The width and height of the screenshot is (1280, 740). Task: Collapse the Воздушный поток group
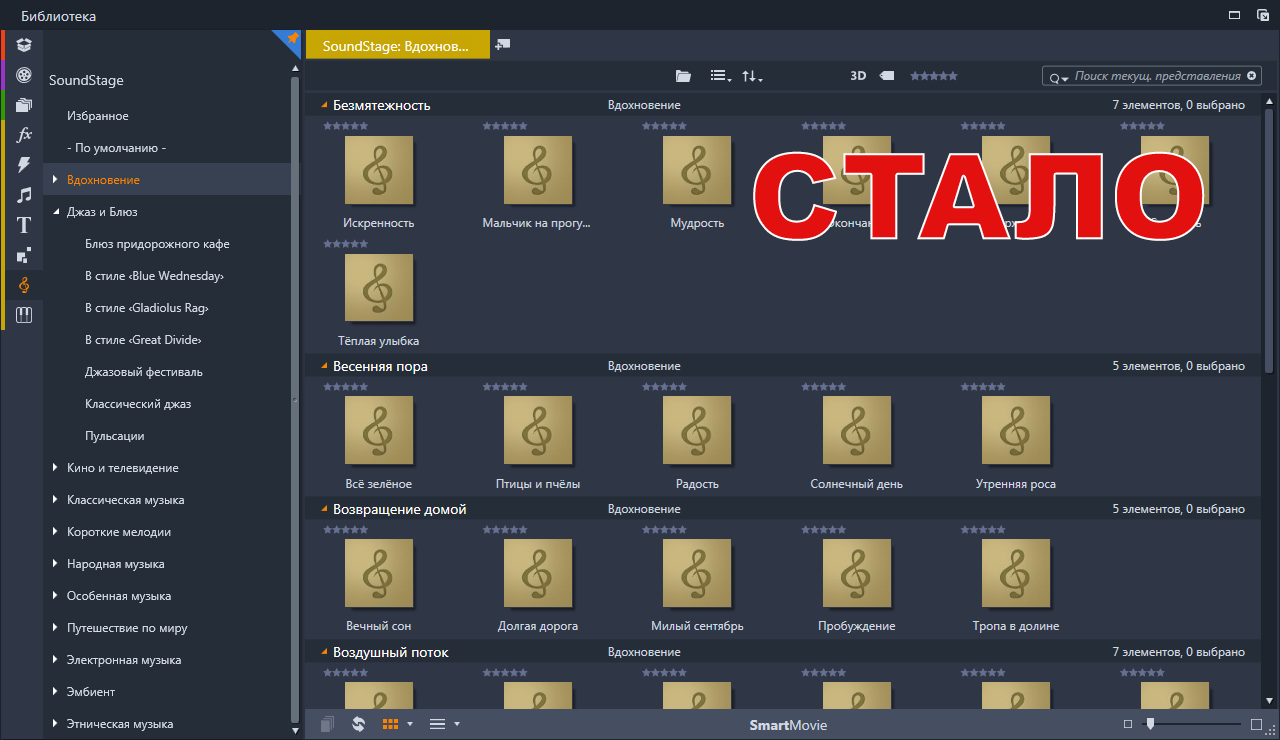[324, 652]
